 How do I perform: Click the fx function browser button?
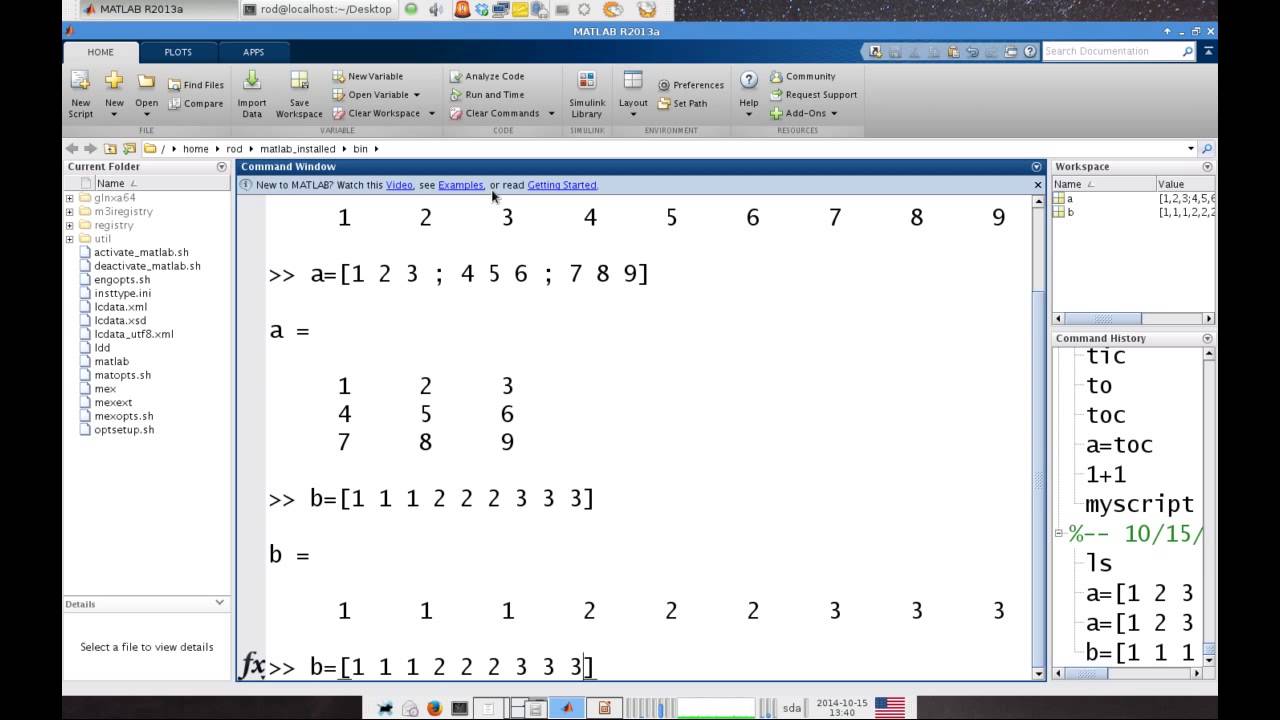[252, 665]
